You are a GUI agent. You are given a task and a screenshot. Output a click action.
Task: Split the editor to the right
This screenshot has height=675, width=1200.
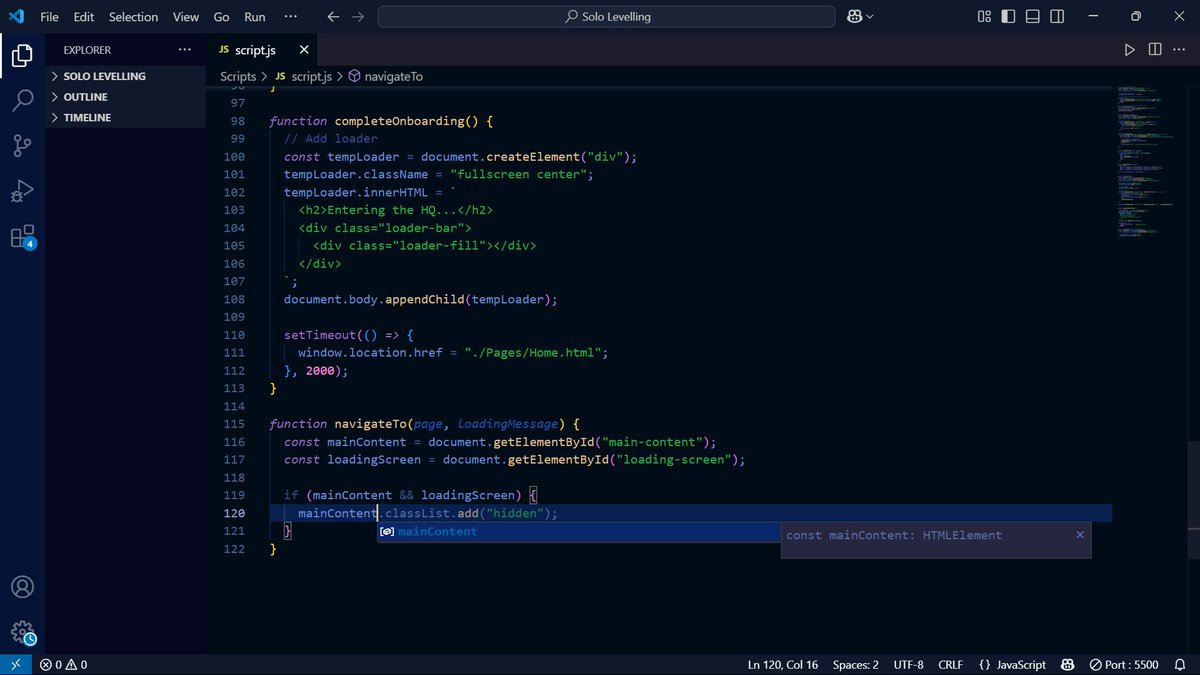pos(1155,50)
